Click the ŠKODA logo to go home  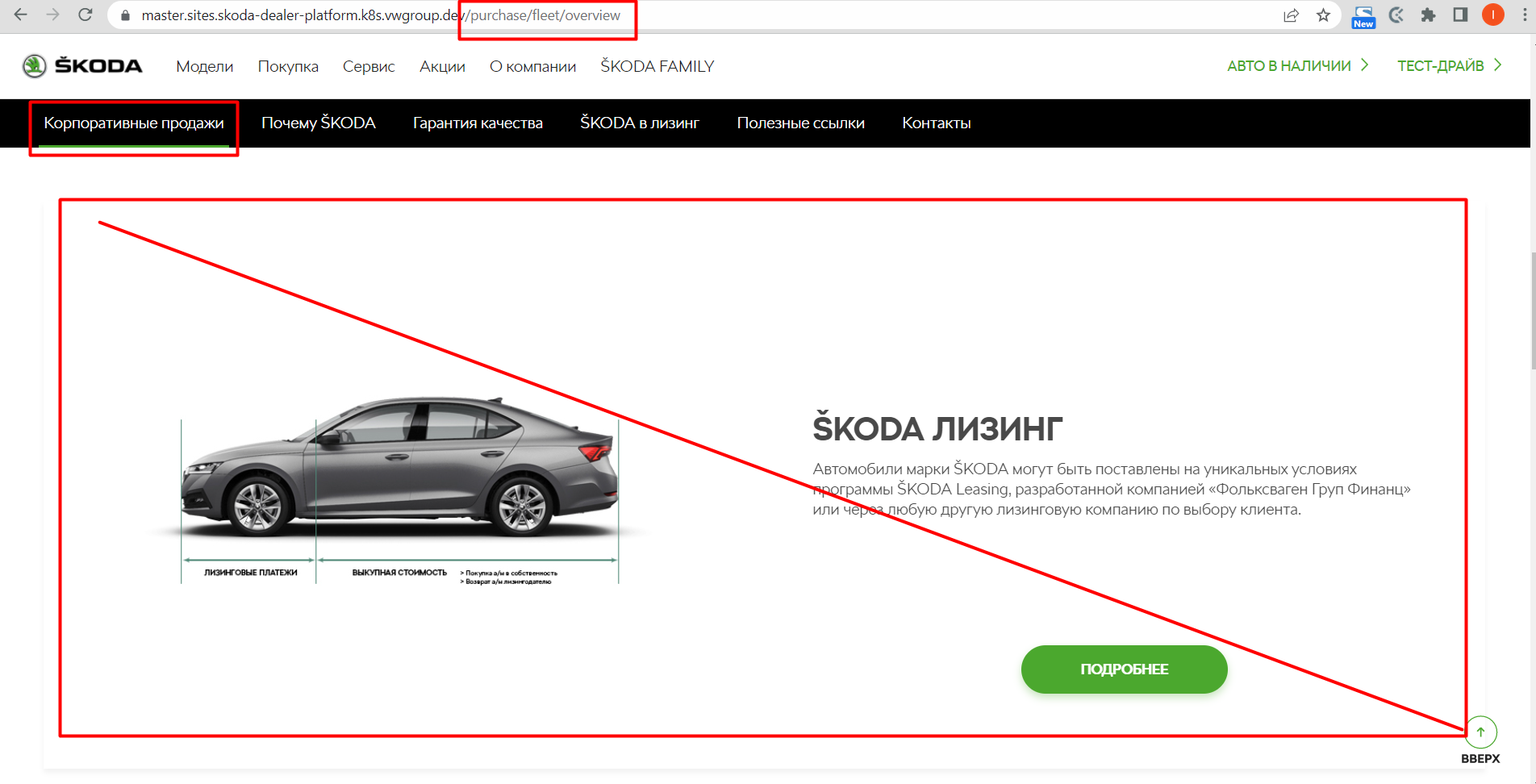(82, 65)
